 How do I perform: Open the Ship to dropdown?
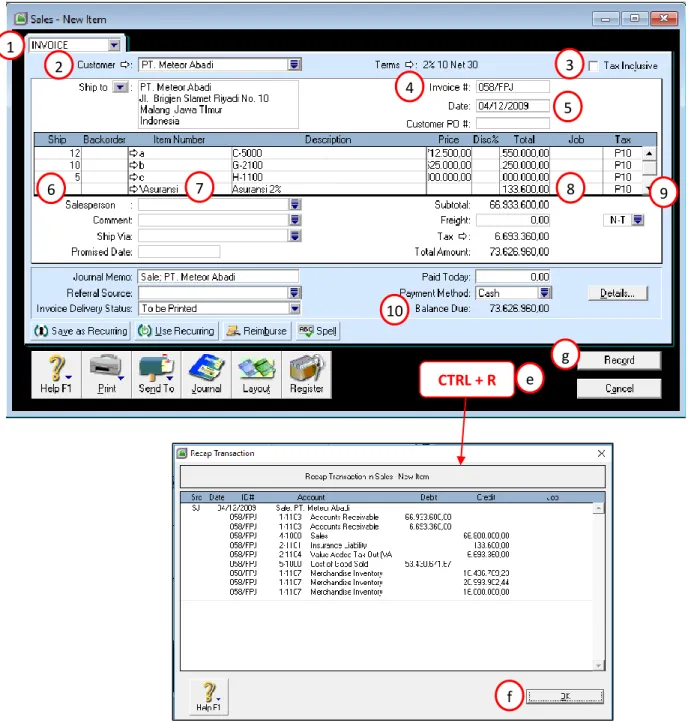tap(120, 87)
